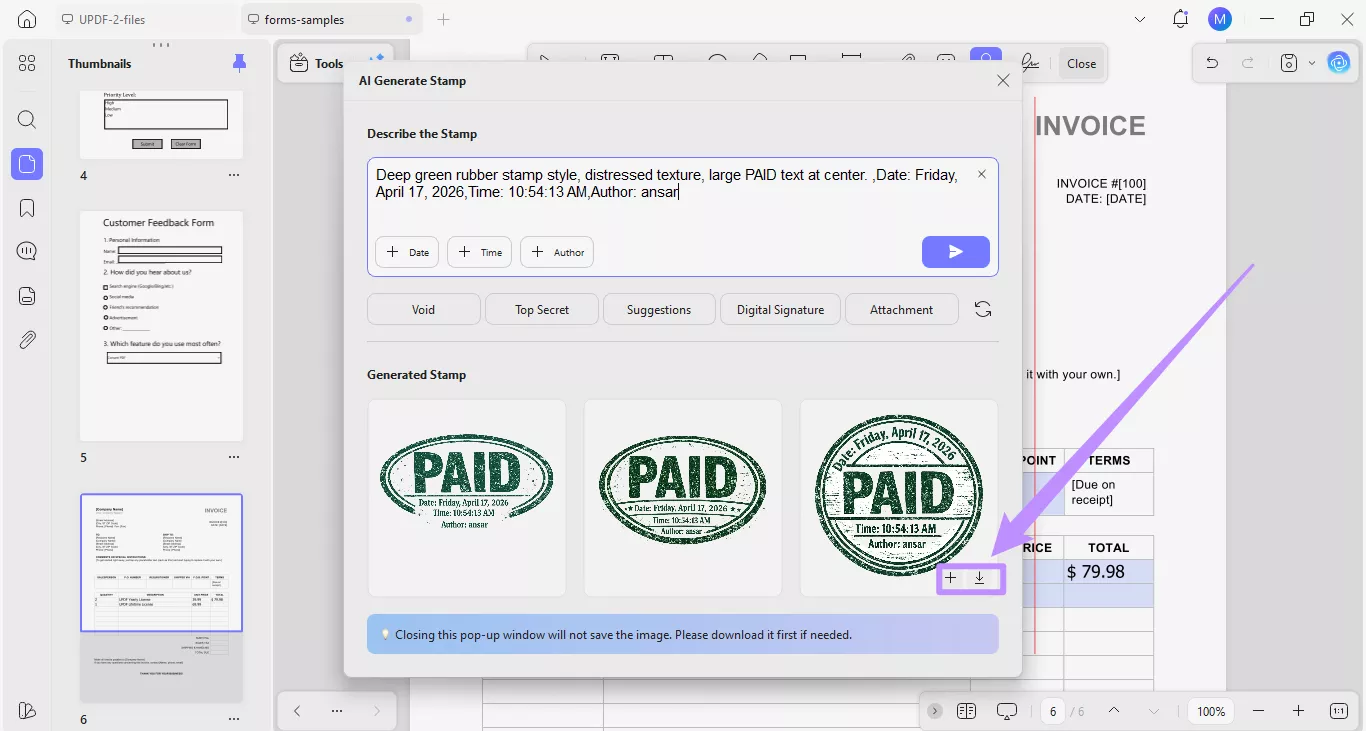Open the save options dropdown chevron
Screen dimensions: 1366x731
(x=1311, y=62)
